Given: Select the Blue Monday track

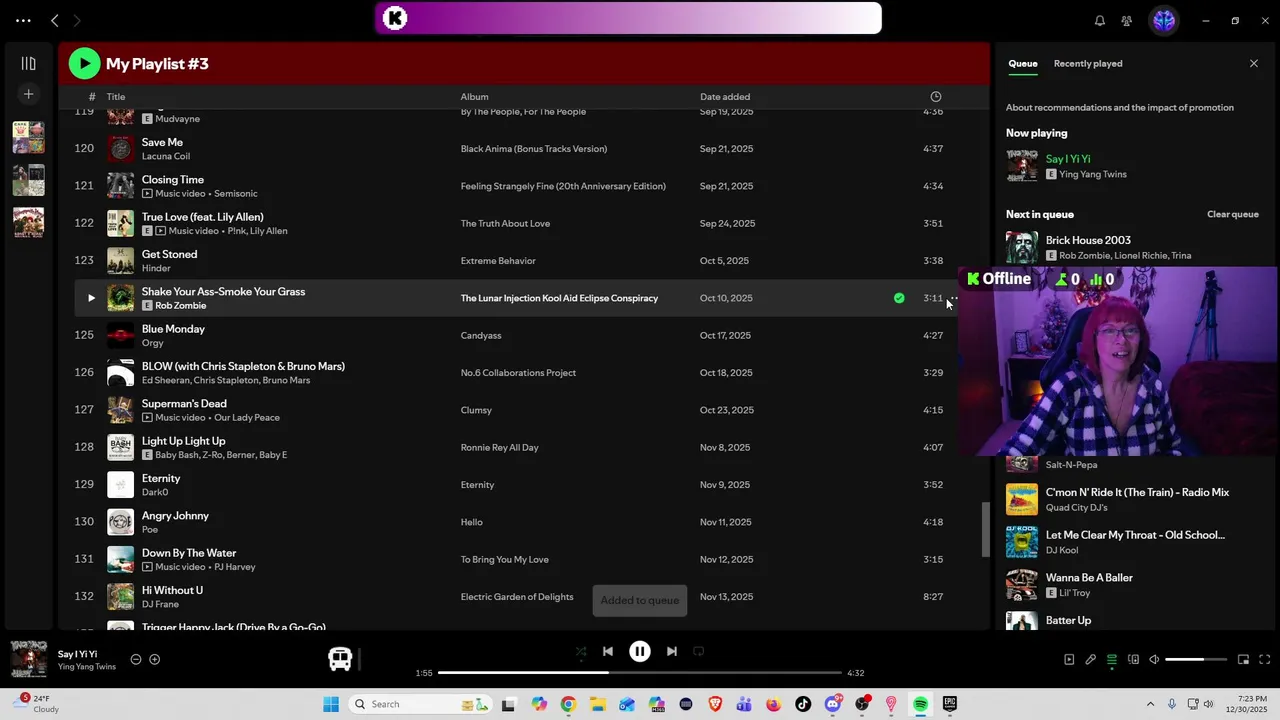Looking at the screenshot, I should (x=173, y=329).
